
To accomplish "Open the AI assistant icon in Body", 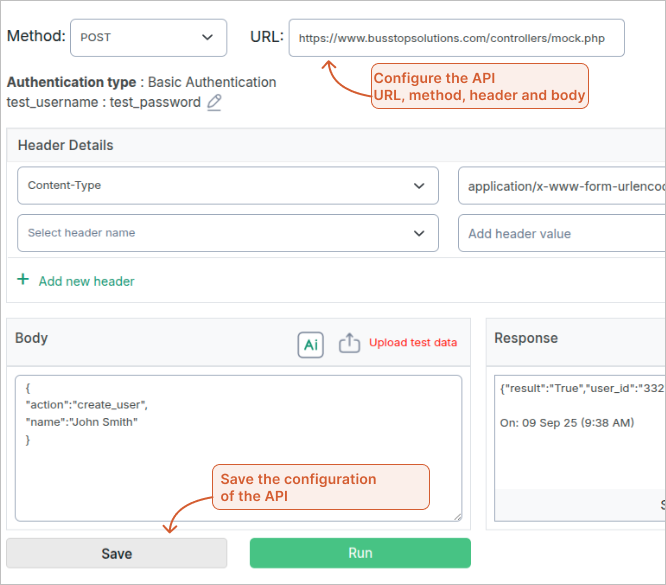I will tap(311, 344).
